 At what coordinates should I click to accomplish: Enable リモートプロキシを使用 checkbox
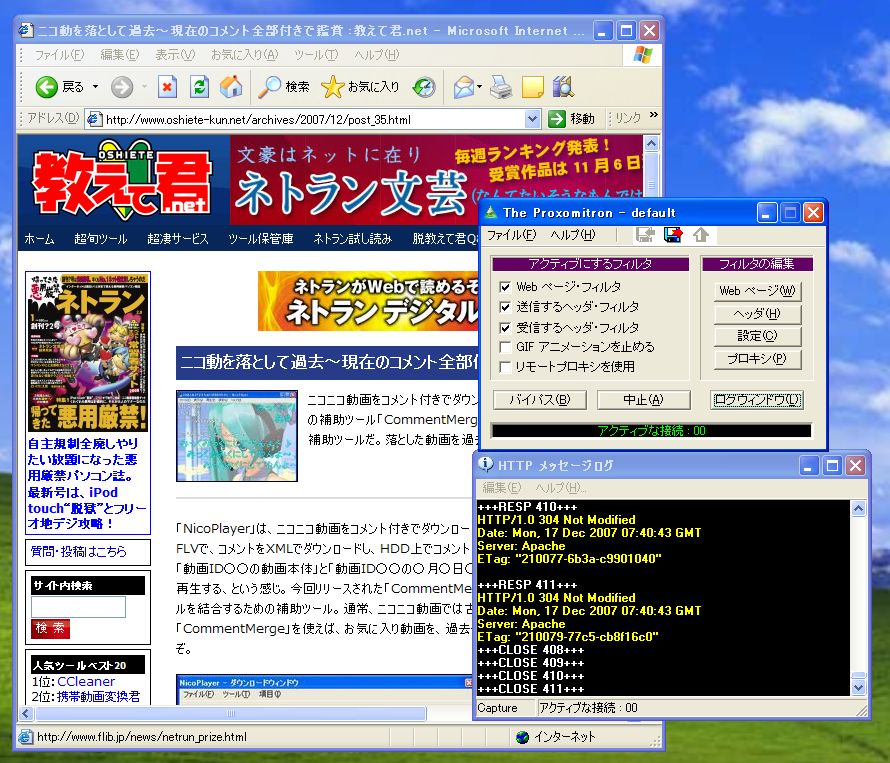(505, 367)
